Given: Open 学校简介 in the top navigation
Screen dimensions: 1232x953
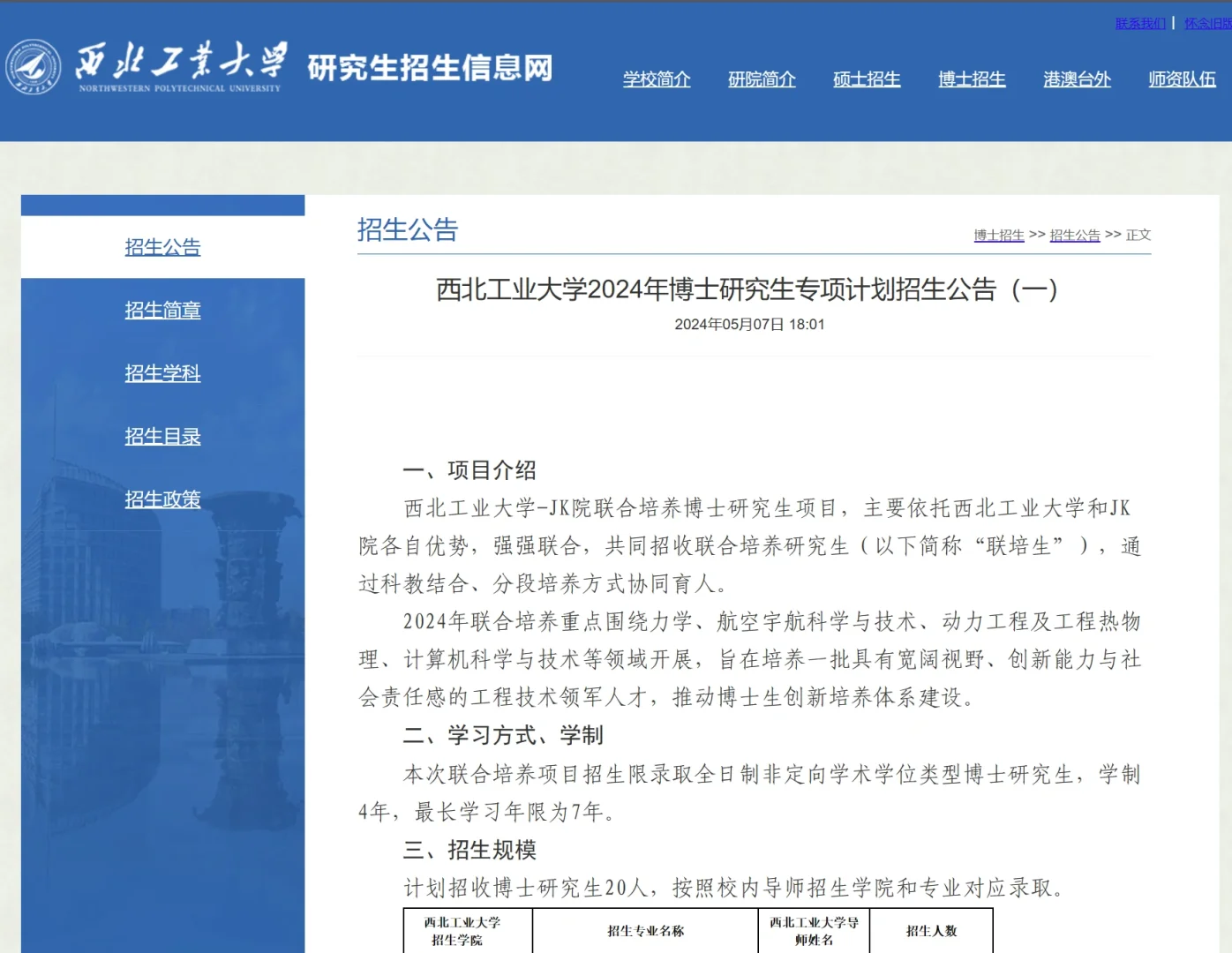Looking at the screenshot, I should click(x=657, y=79).
